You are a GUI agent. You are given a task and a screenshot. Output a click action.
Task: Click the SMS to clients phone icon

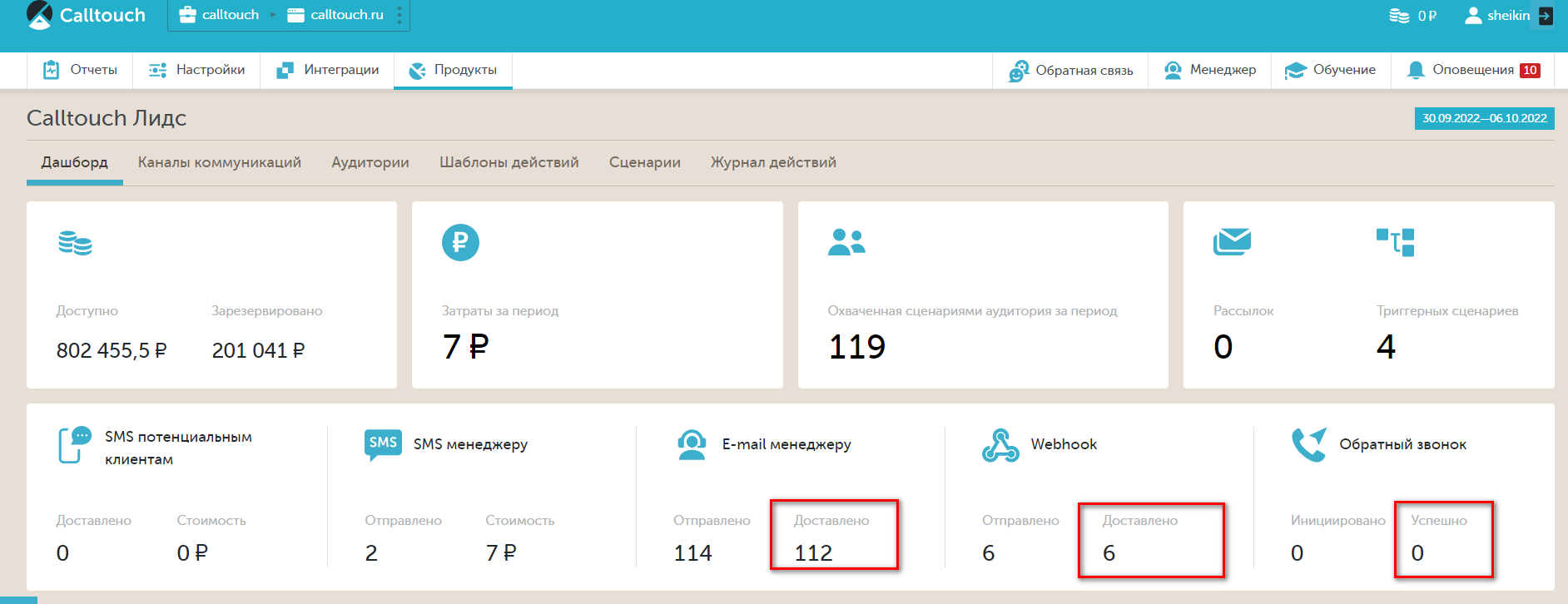(75, 444)
